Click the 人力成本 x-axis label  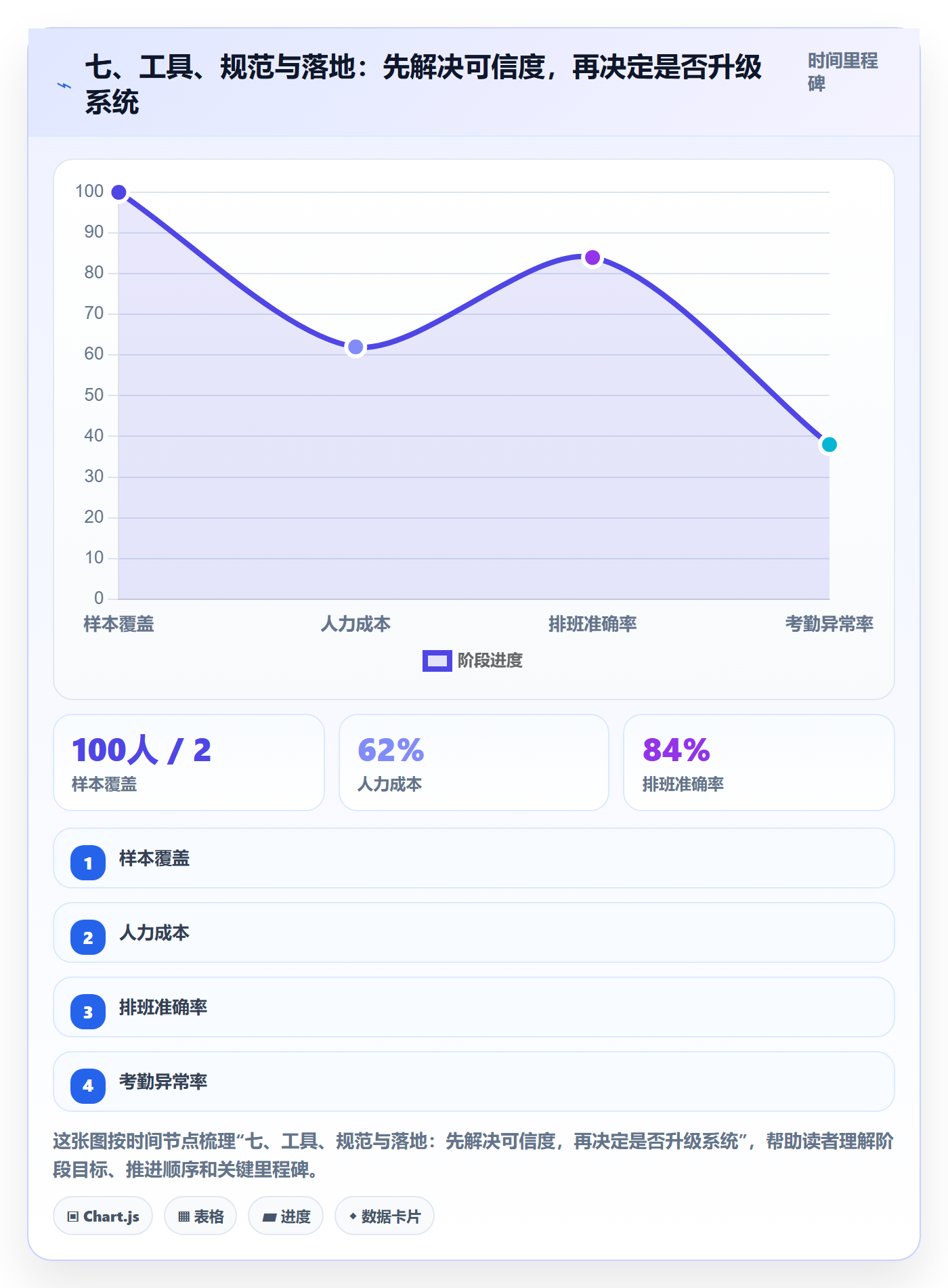pyautogui.click(x=355, y=624)
